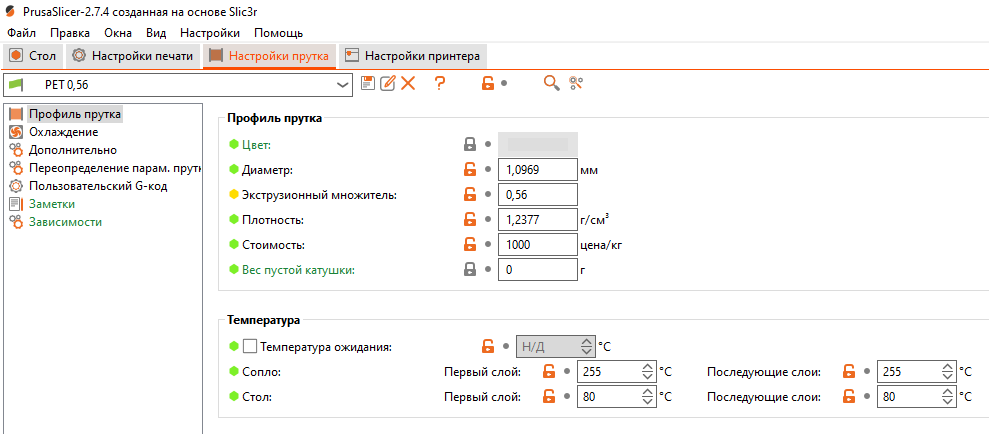This screenshot has height=434, width=989.
Task: Click the compare presets icon
Action: pos(576,84)
